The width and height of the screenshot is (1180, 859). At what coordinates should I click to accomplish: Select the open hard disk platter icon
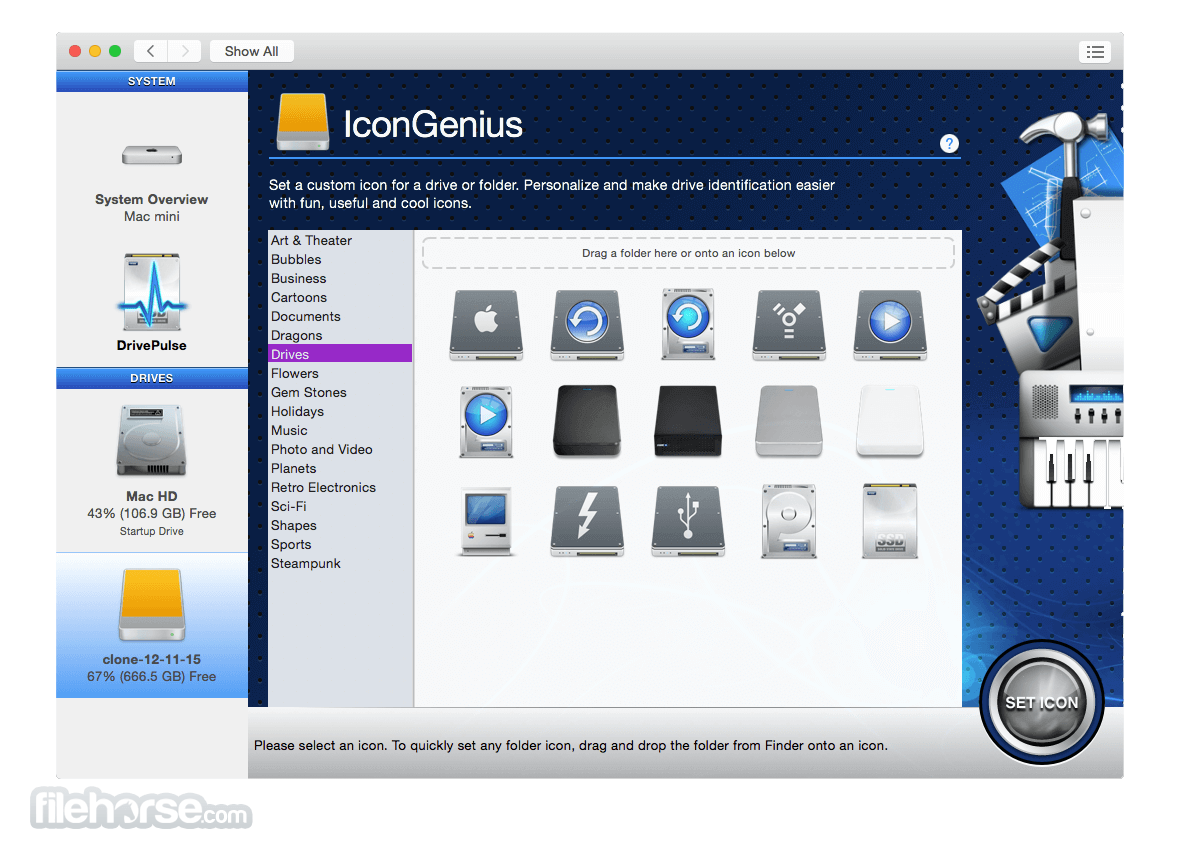click(789, 521)
